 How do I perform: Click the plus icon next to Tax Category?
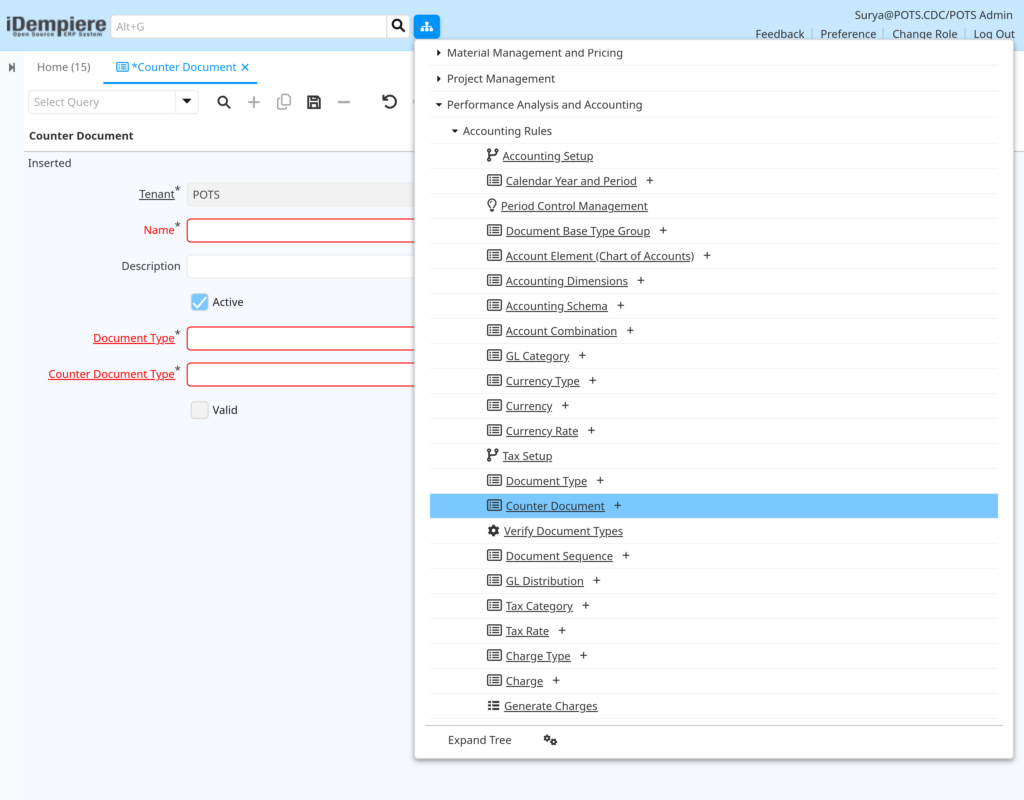point(586,606)
